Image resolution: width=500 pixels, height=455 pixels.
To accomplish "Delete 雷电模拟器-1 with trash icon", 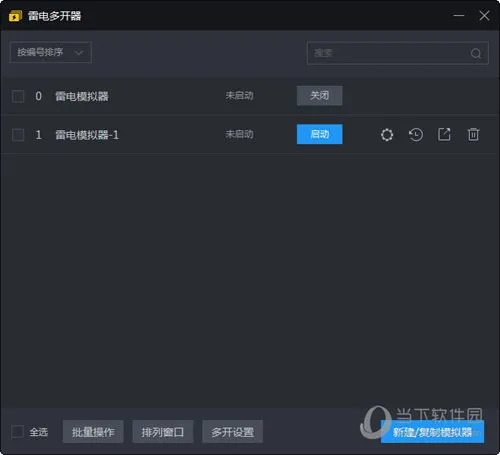I will [x=473, y=134].
